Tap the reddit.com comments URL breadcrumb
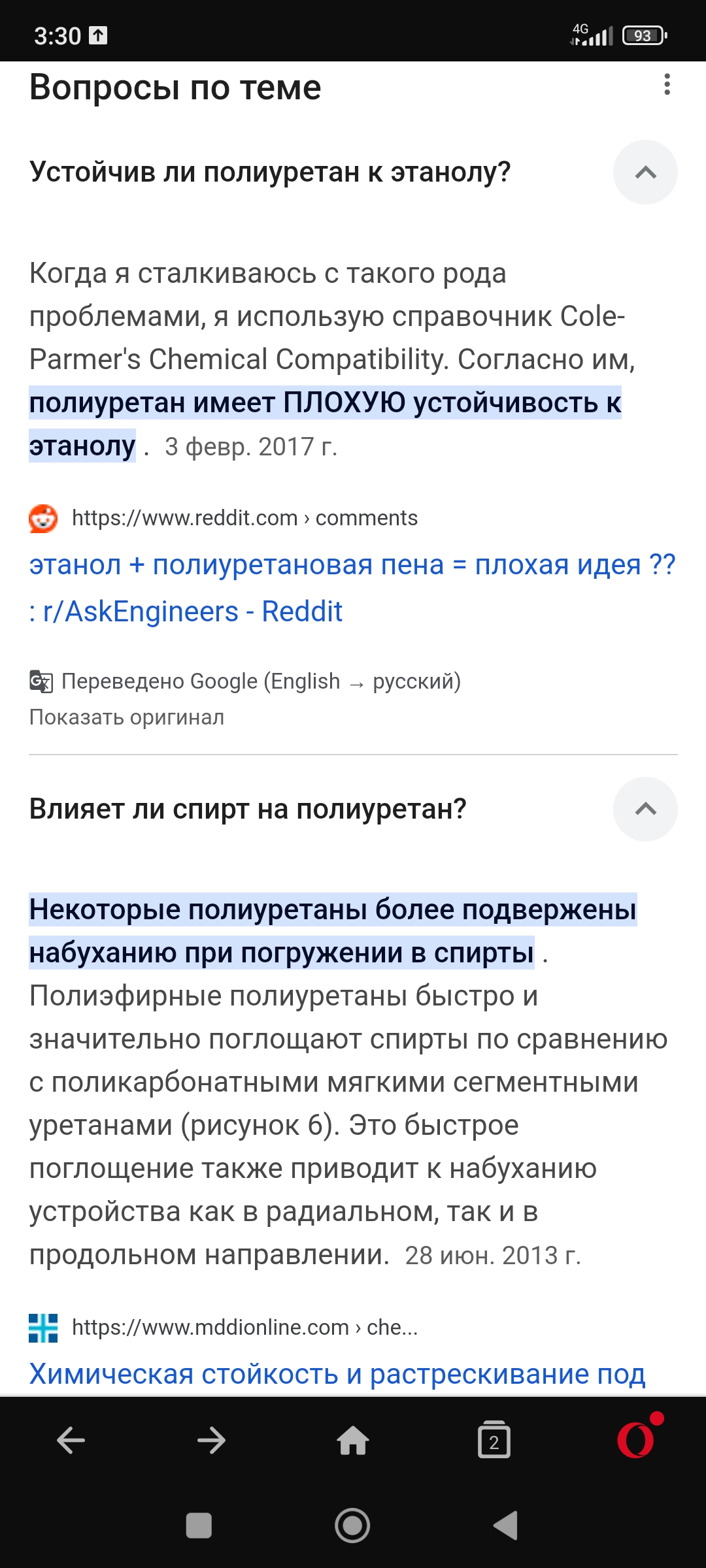 [x=244, y=518]
